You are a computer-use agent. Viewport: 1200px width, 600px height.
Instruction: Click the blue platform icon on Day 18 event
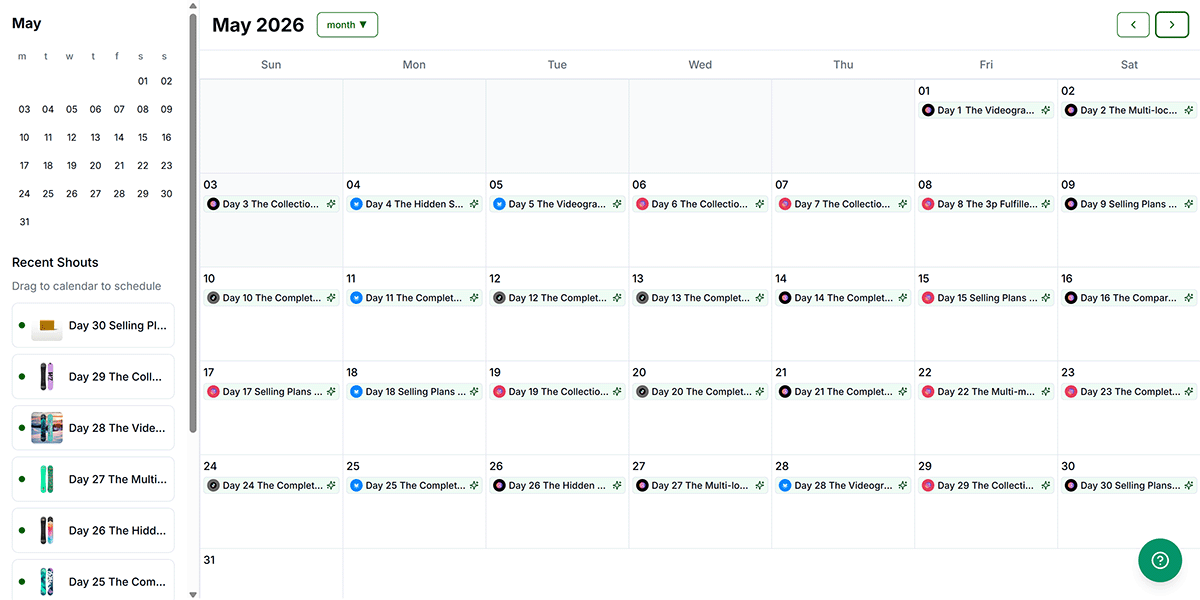coord(356,392)
